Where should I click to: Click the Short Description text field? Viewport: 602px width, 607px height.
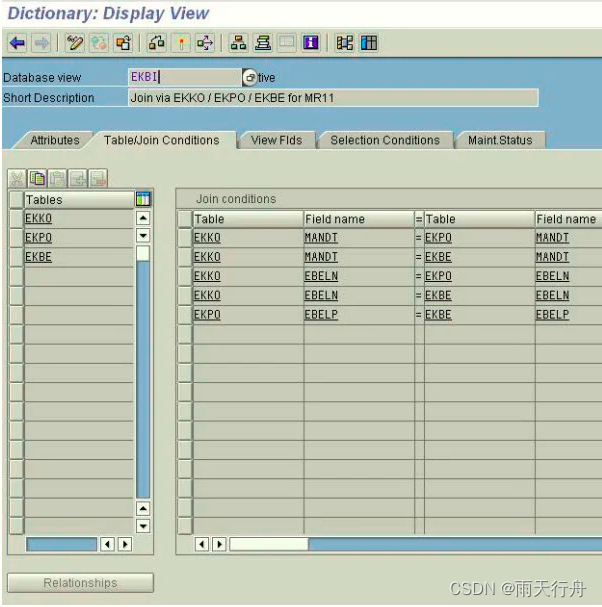click(x=333, y=98)
